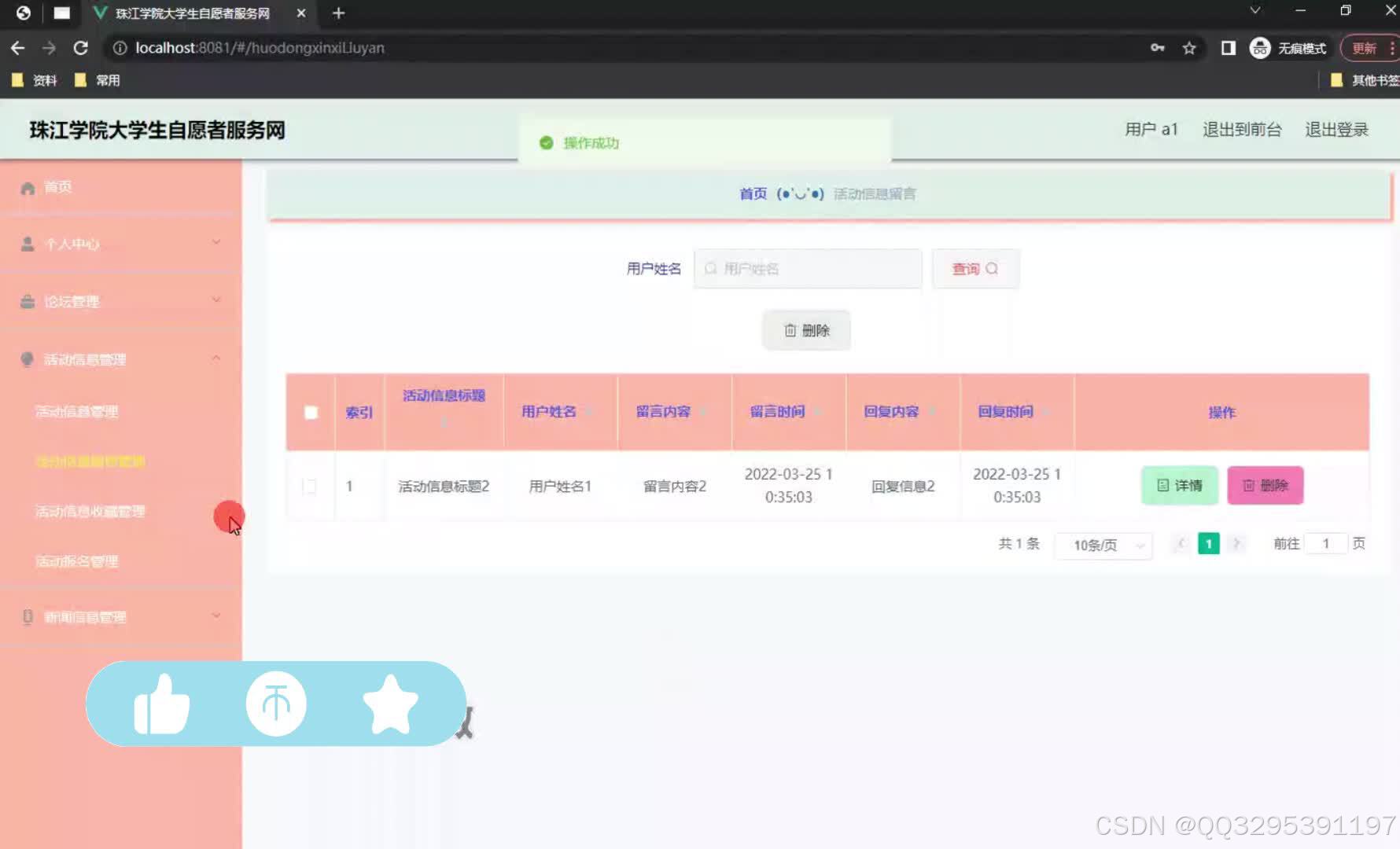Image resolution: width=1400 pixels, height=849 pixels.
Task: Bookmark this page with the star icon
Action: click(x=1189, y=48)
